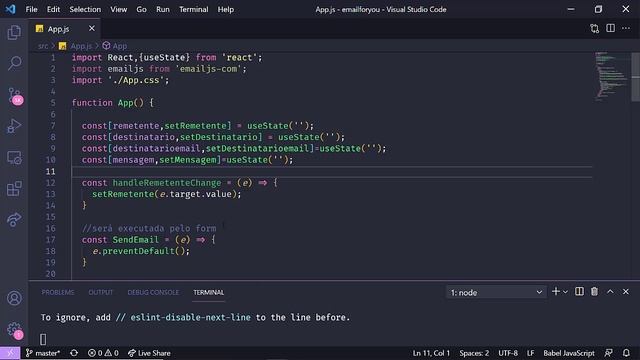Viewport: 640px width, 360px height.
Task: Close the App.js editor tab
Action: pyautogui.click(x=91, y=28)
